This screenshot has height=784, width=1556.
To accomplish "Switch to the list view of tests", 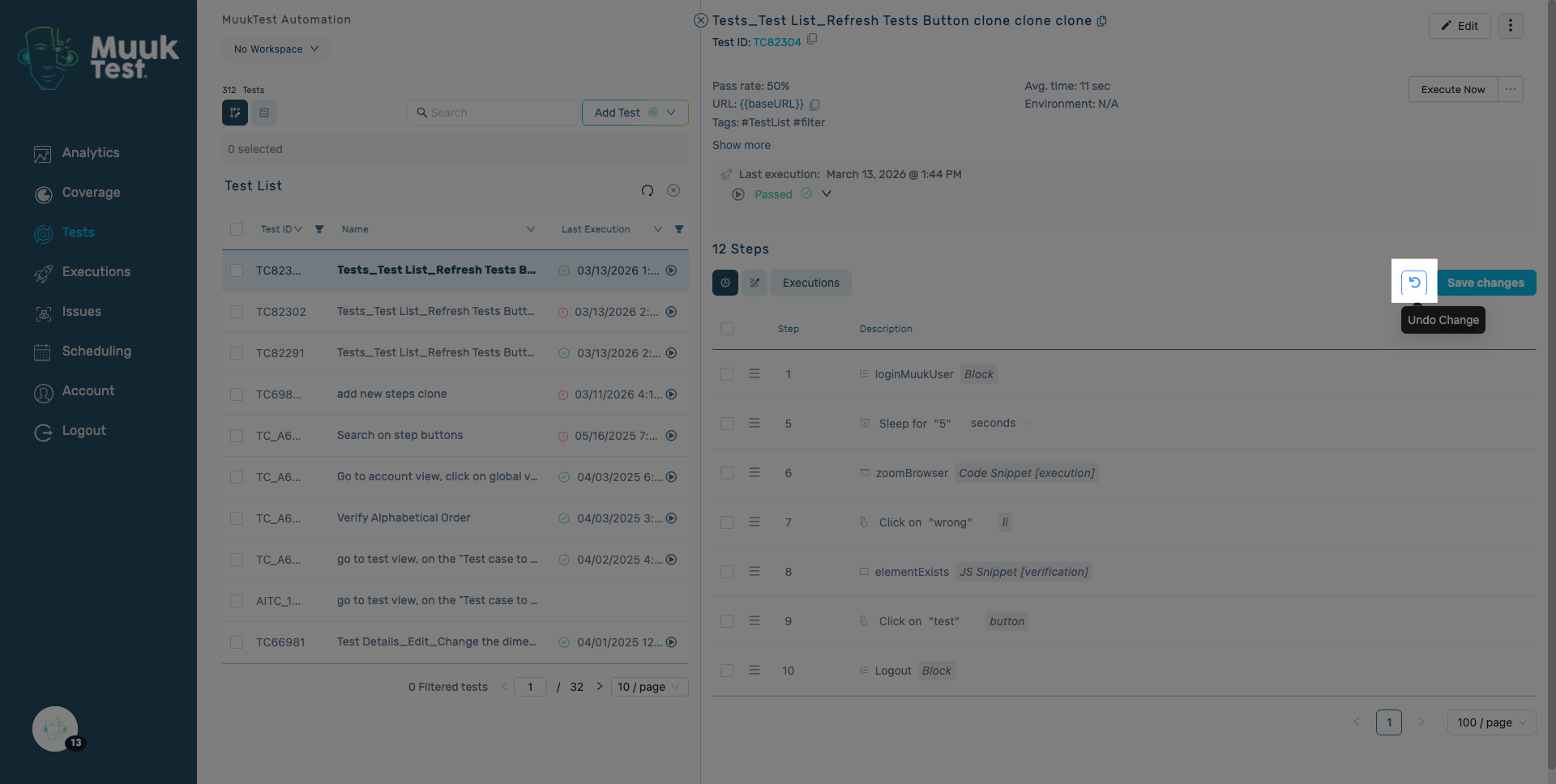I will (264, 113).
